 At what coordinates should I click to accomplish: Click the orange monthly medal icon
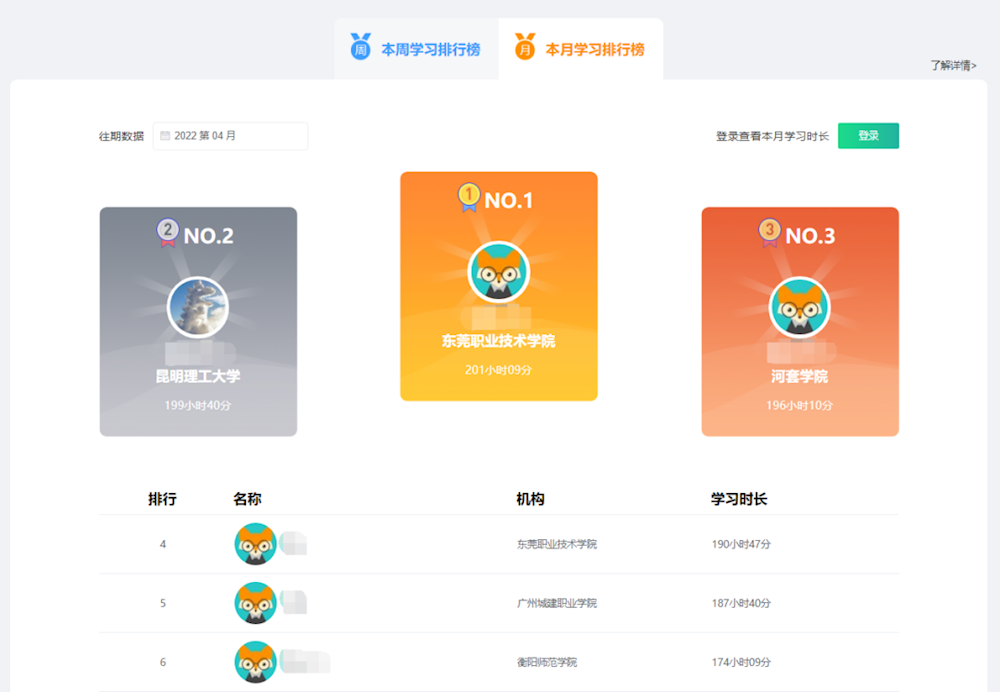click(525, 47)
